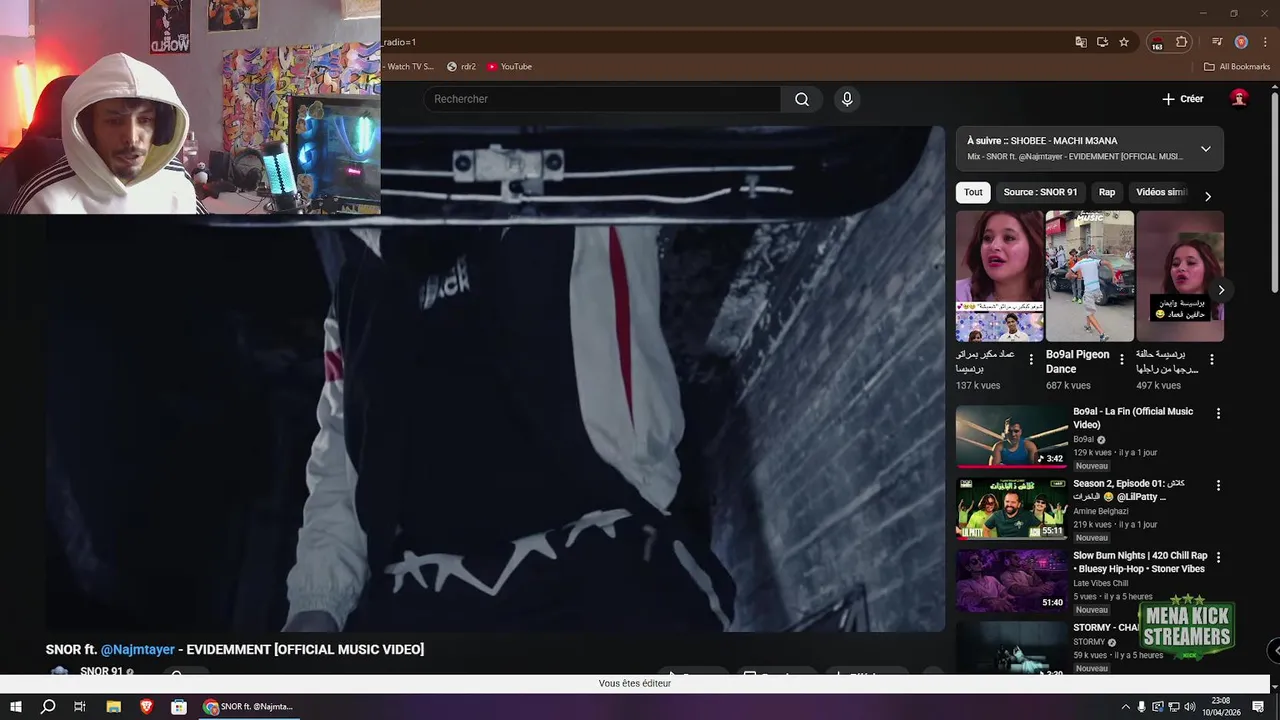This screenshot has width=1280, height=720.
Task: Select the Source : SNOR 91 chip
Action: coord(1040,192)
